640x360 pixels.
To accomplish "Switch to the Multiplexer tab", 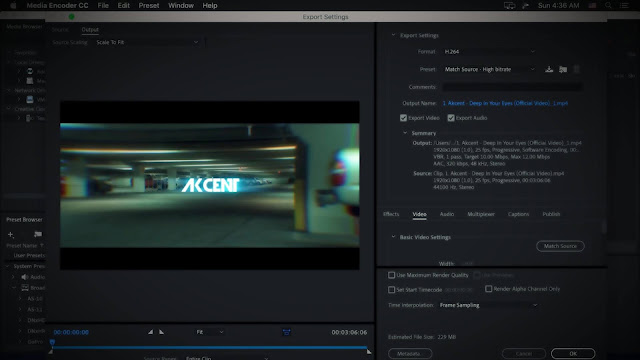I will 481,214.
